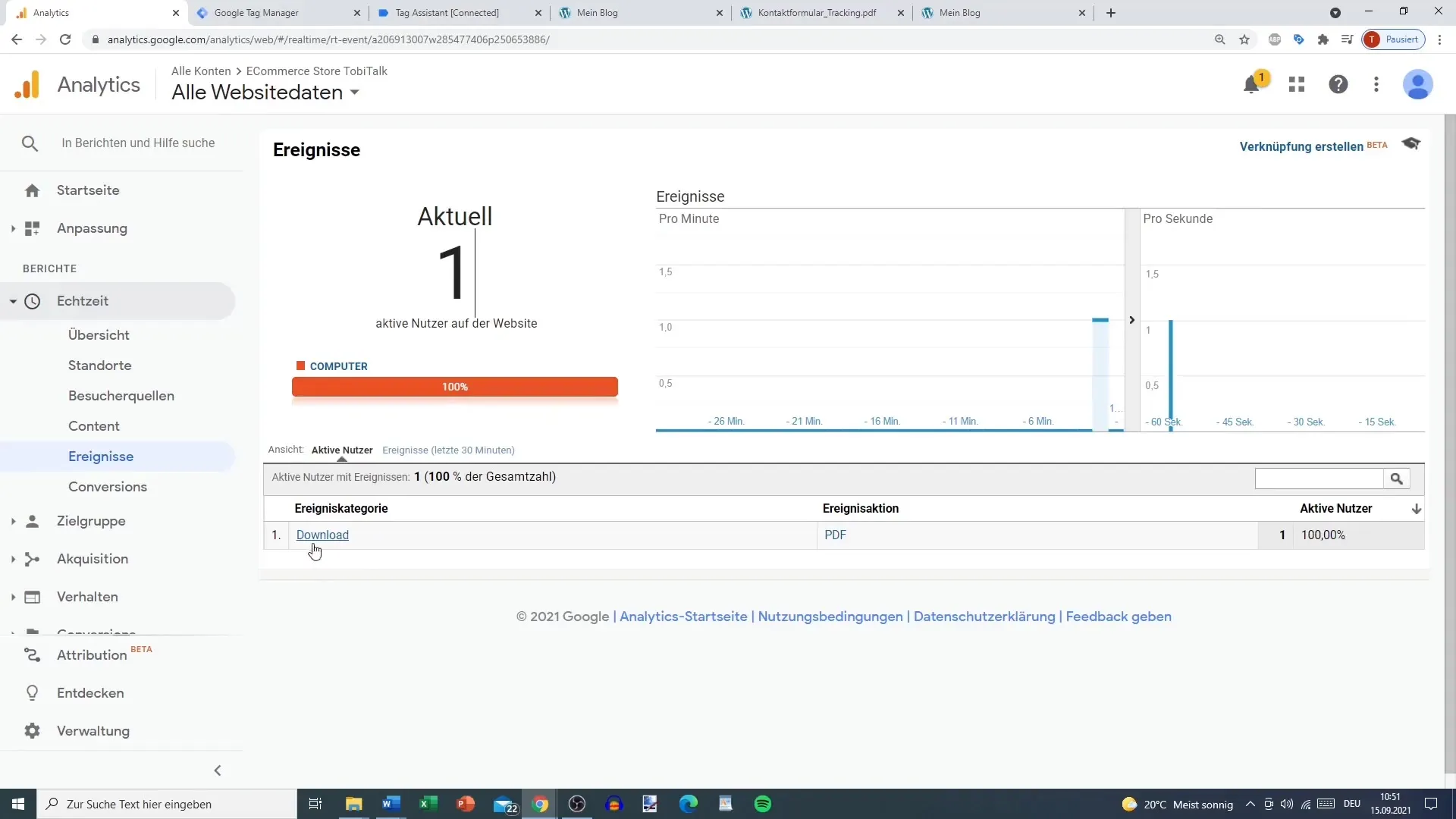Navigate to Conversions menu item
The image size is (1456, 819).
107,486
